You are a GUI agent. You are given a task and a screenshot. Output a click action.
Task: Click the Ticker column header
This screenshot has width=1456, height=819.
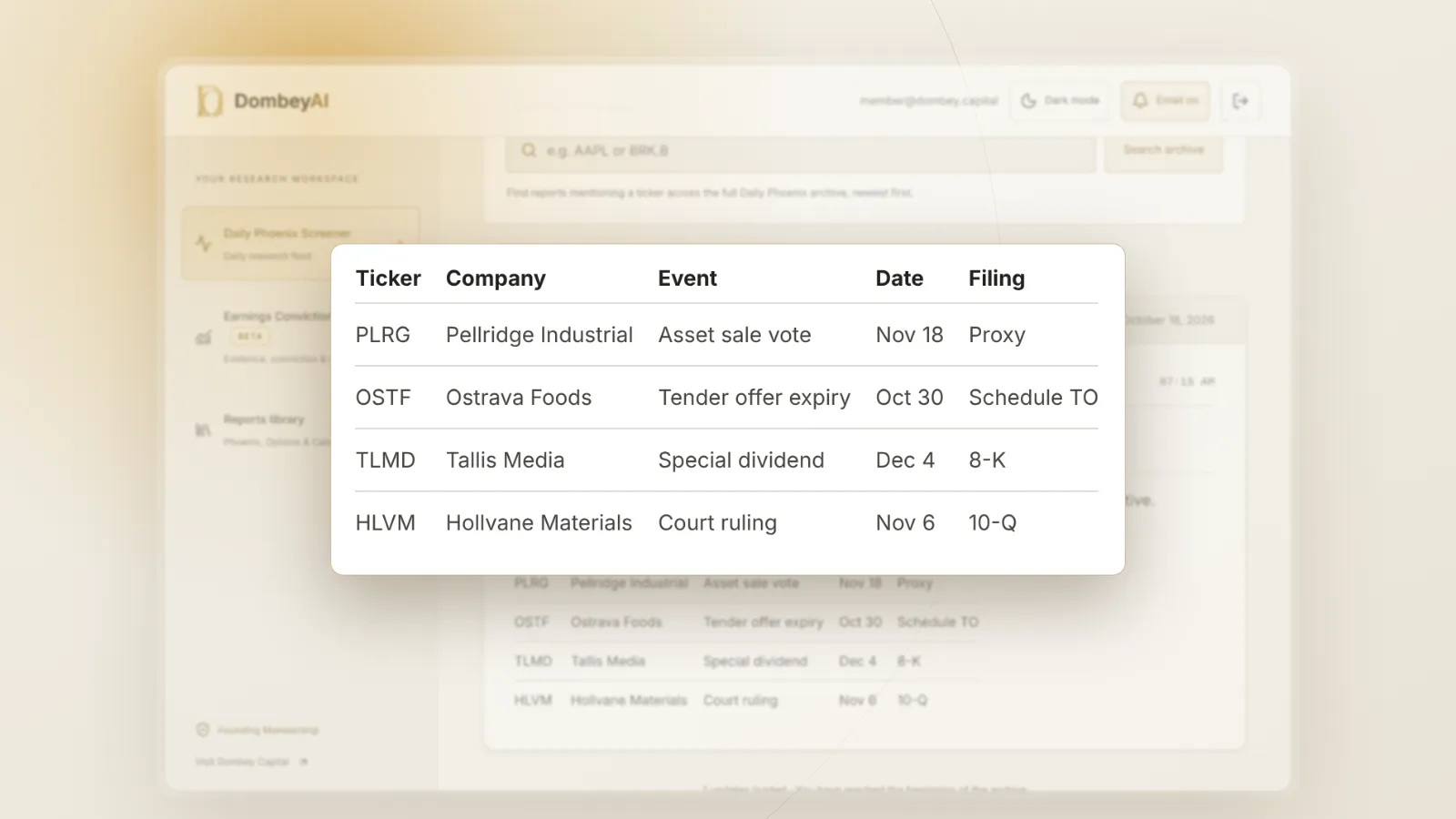[x=389, y=278]
